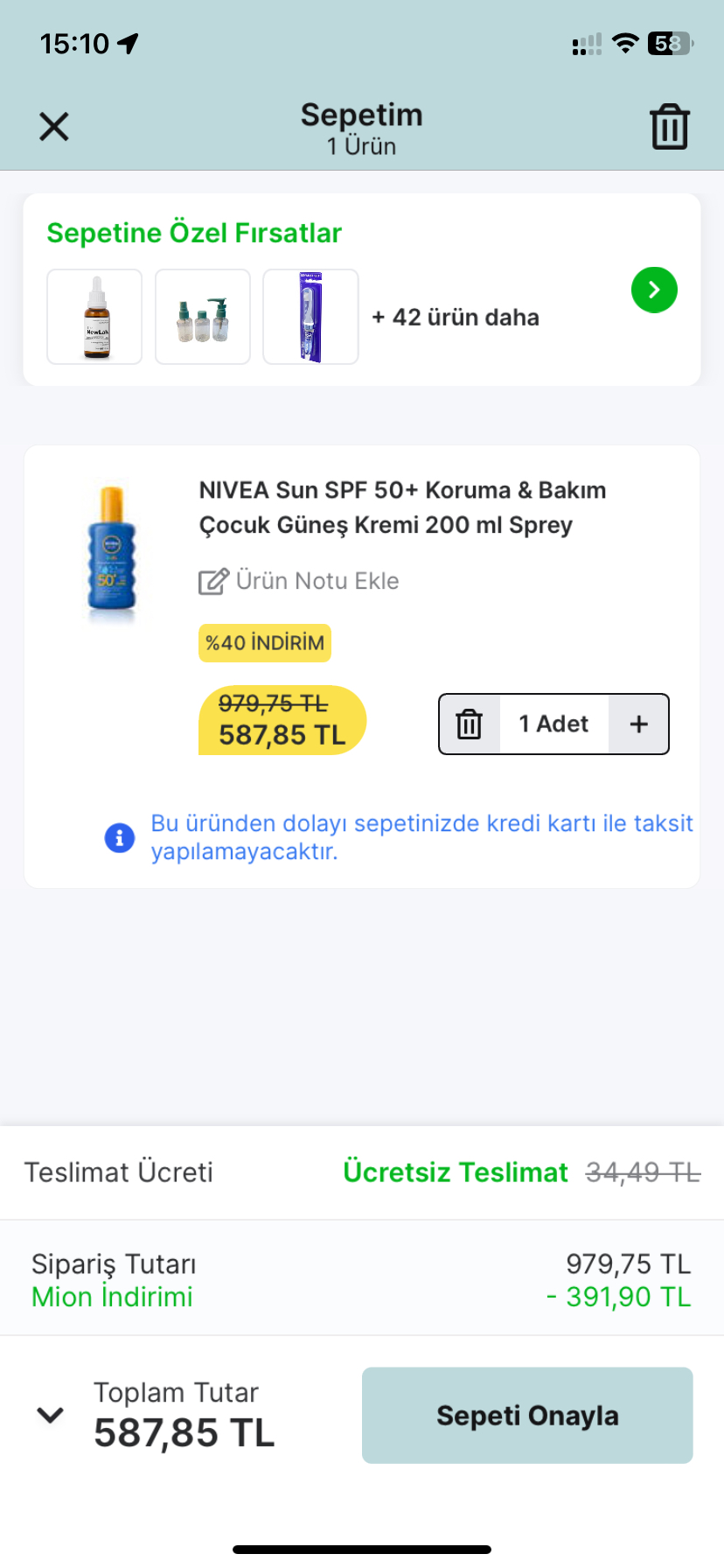
Task: Close the cart with the X icon
Action: point(54,128)
